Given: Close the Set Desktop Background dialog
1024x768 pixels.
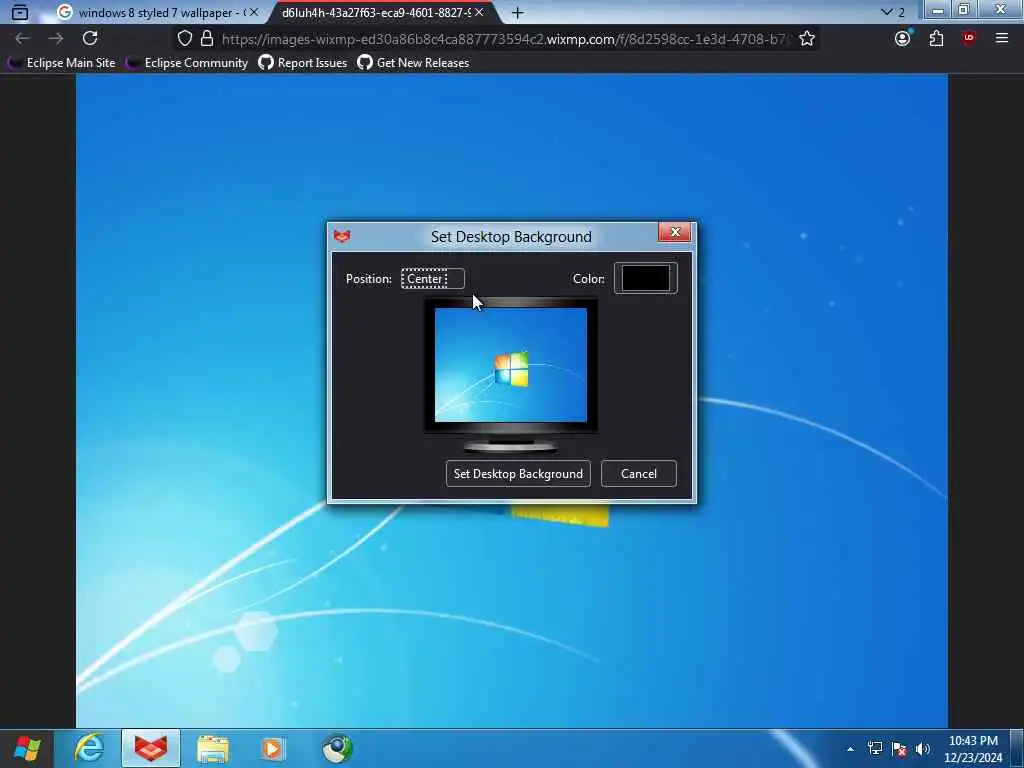Looking at the screenshot, I should 675,232.
